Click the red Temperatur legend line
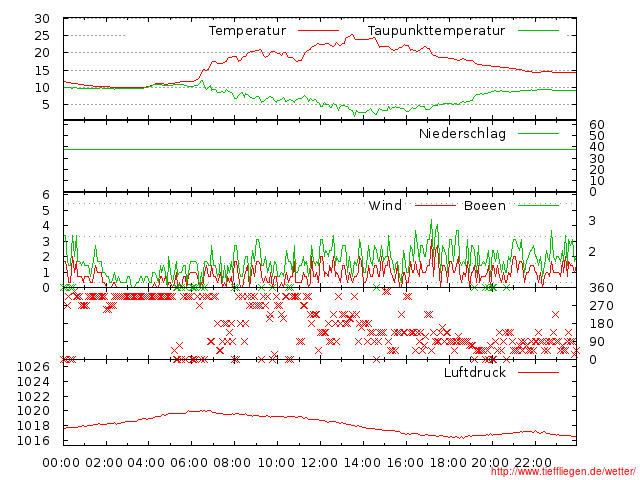Image resolution: width=640 pixels, height=480 pixels. tap(318, 31)
